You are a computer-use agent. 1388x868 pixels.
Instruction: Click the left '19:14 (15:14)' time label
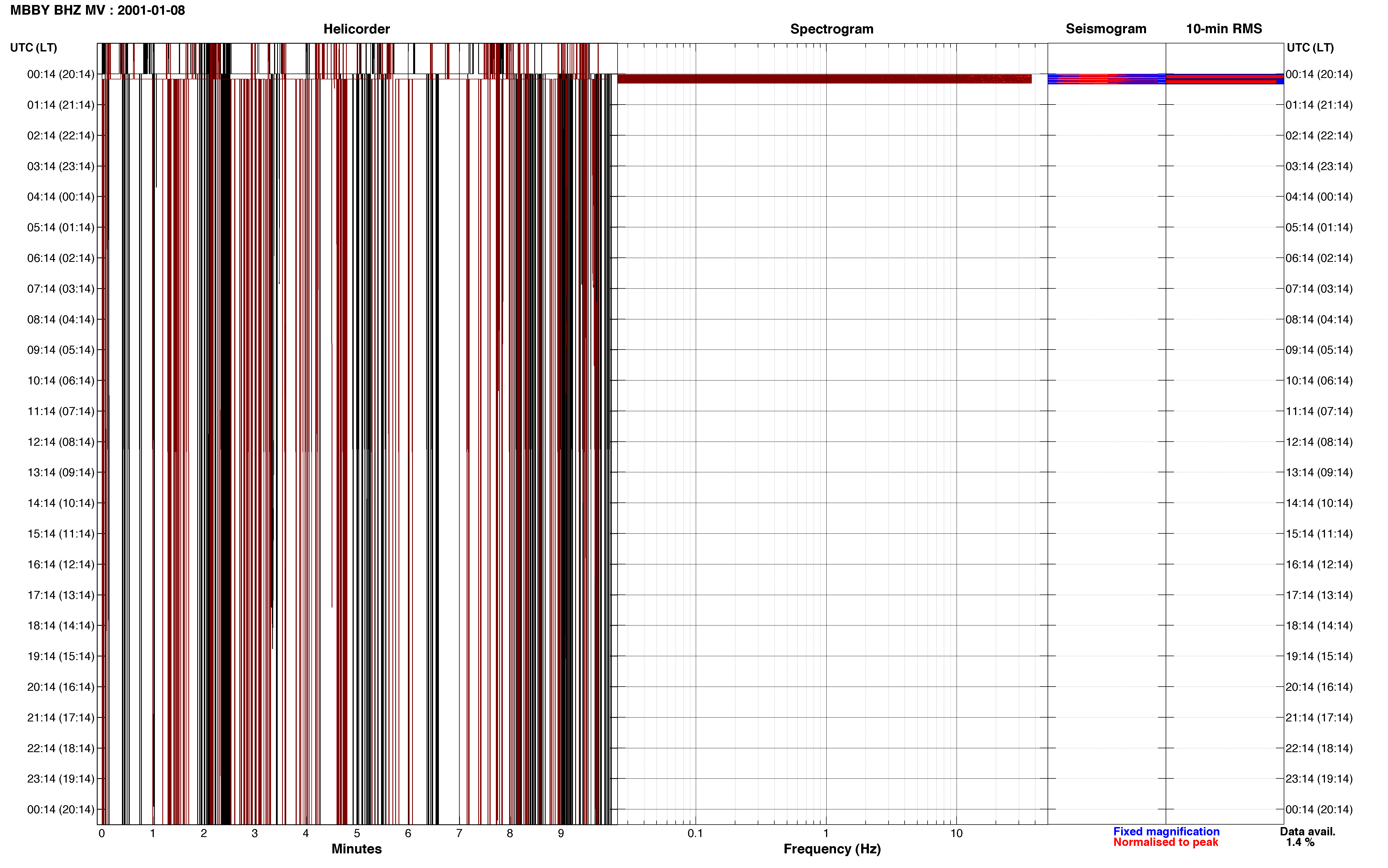pyautogui.click(x=61, y=656)
